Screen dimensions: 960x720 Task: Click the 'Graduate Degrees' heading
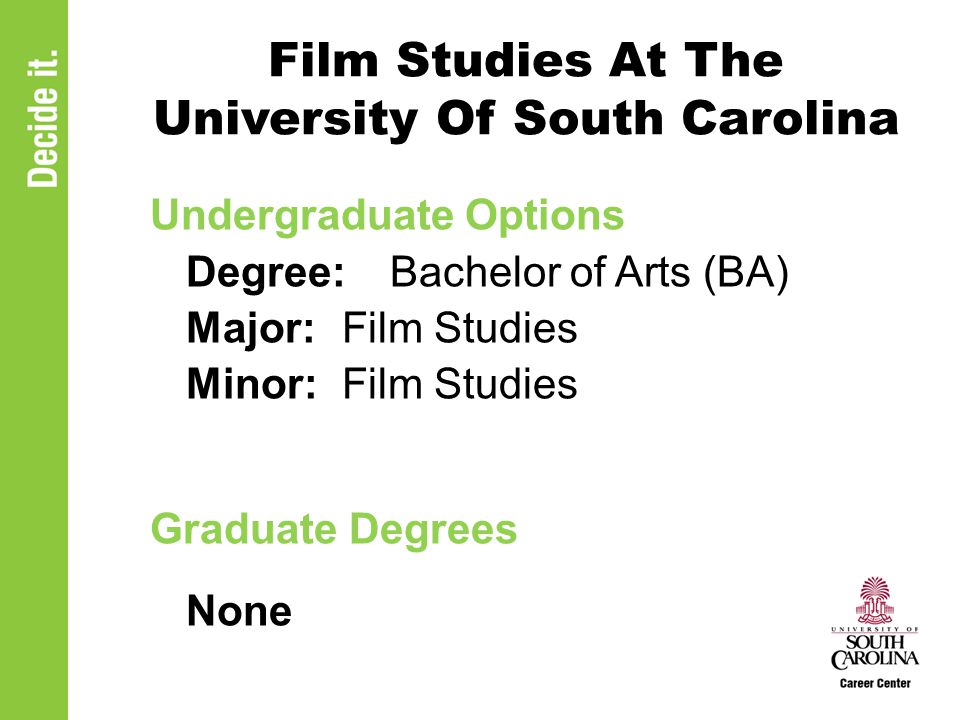click(334, 529)
